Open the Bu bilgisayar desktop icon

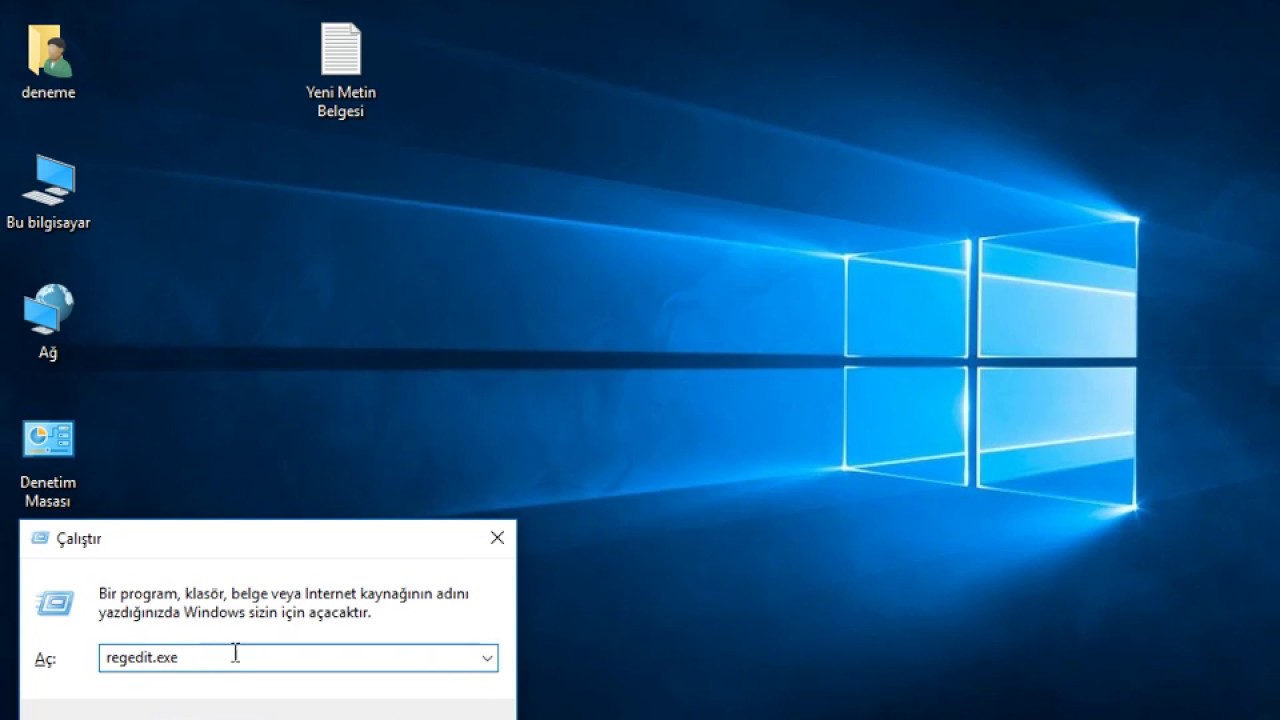point(48,180)
